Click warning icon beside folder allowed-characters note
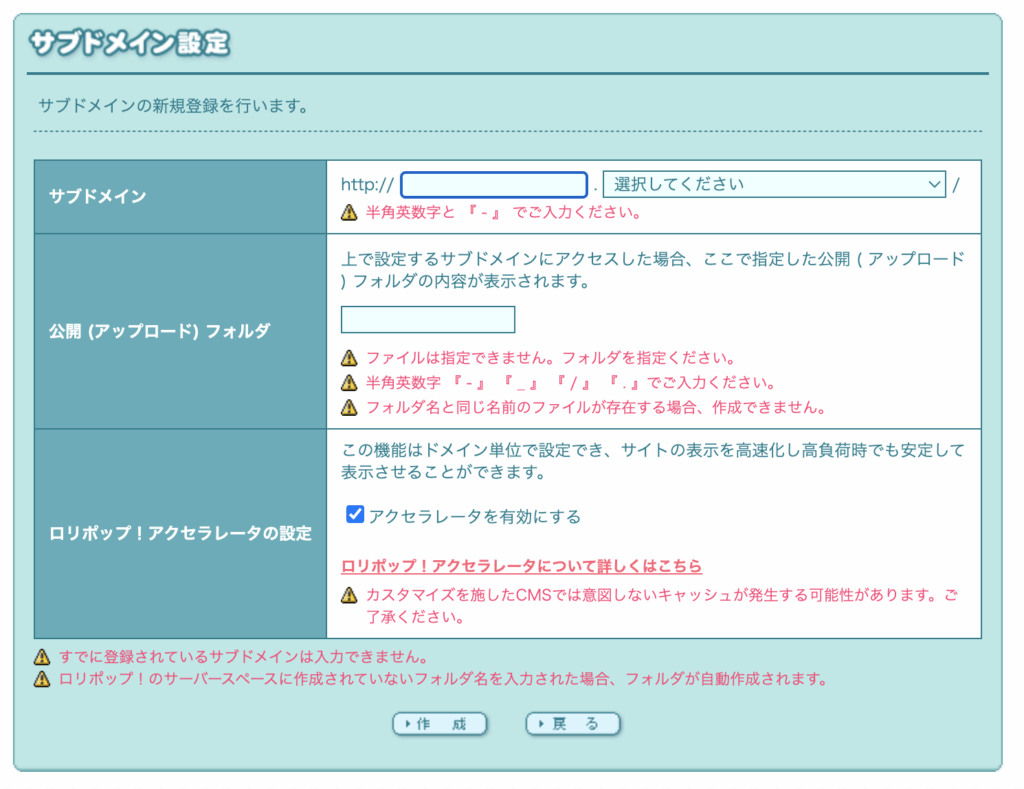This screenshot has width=1024, height=789. [x=349, y=382]
